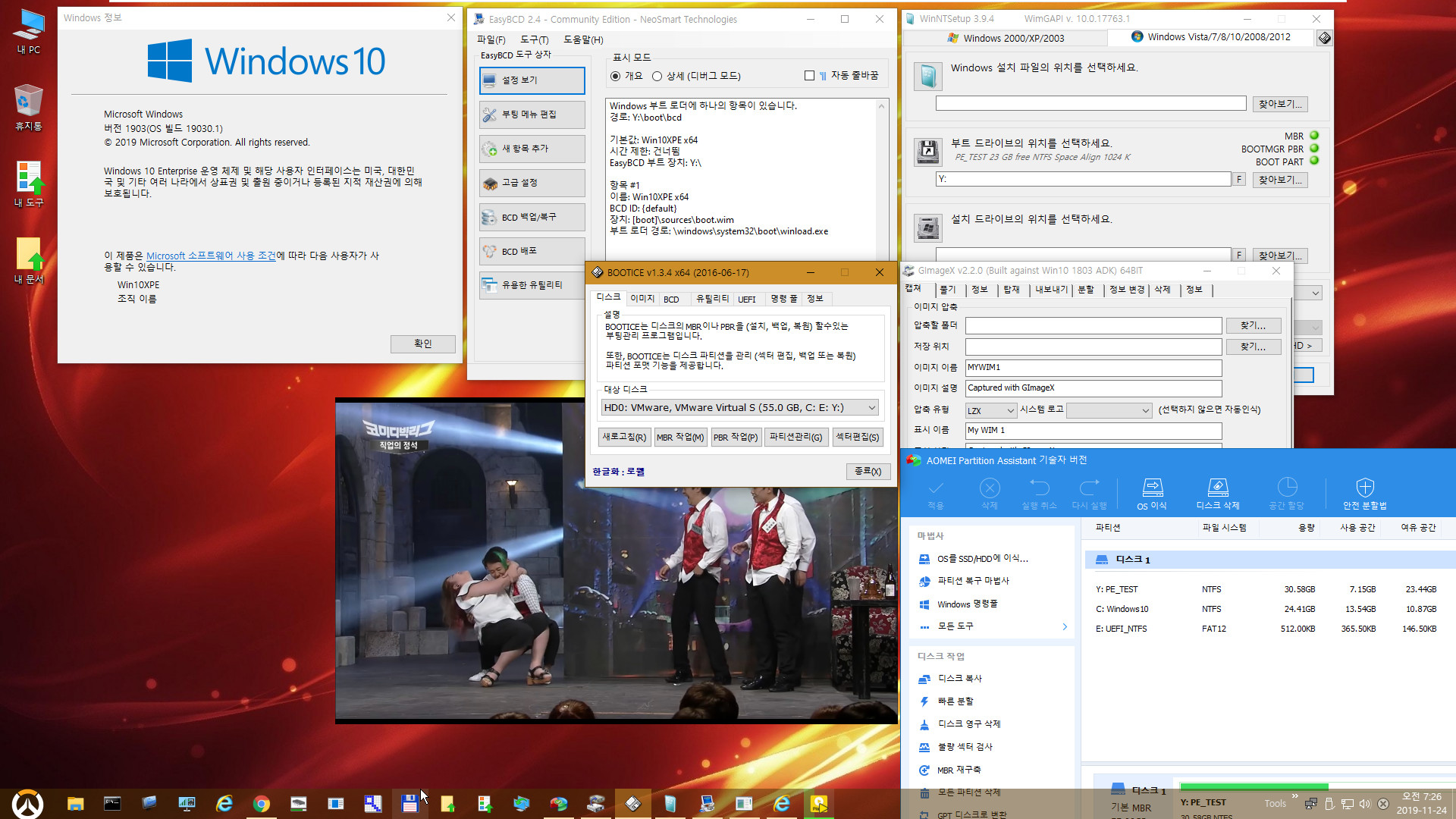Toggle 자동 줄바꿈 checkbox in EasyBCD
The height and width of the screenshot is (819, 1456).
point(809,76)
